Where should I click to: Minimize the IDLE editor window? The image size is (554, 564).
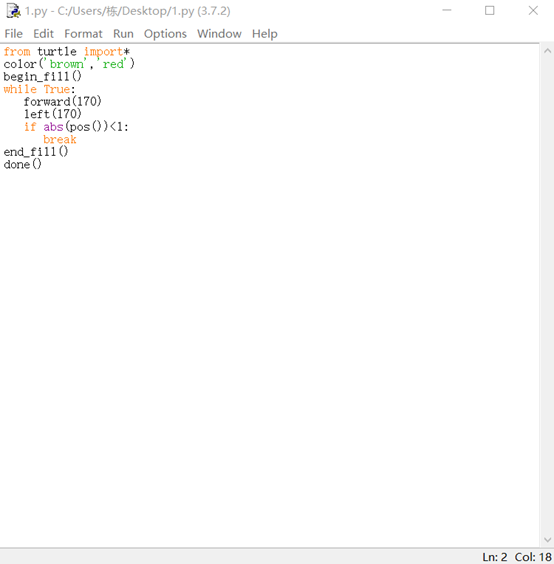[x=447, y=10]
